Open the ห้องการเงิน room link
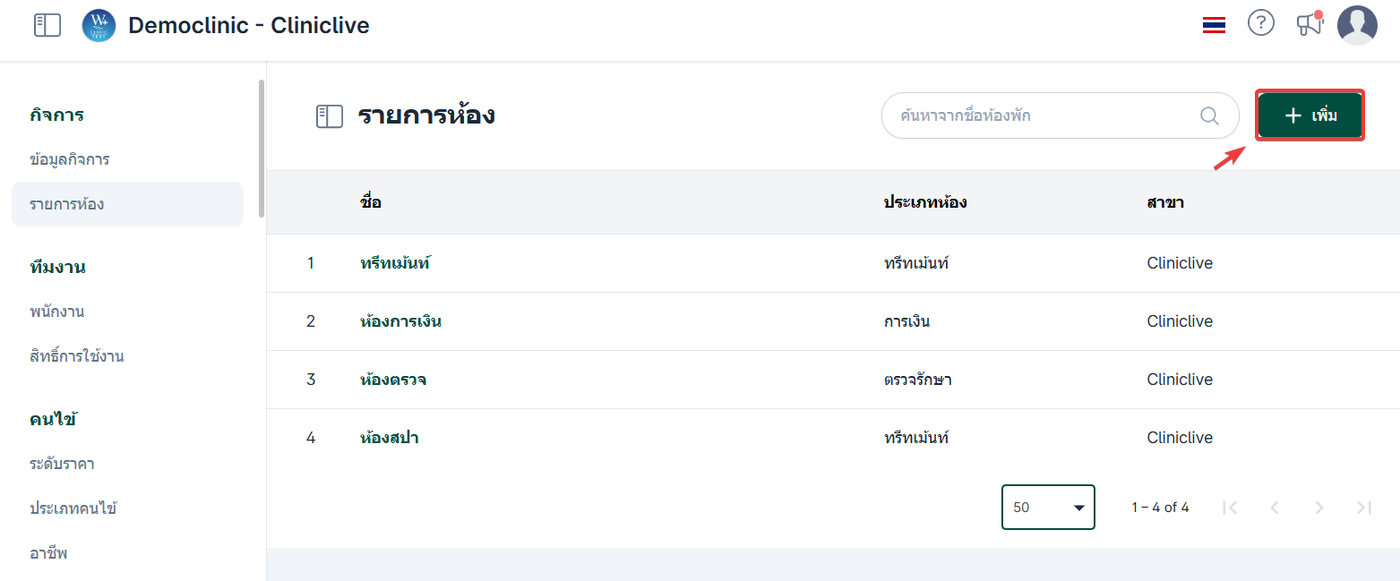This screenshot has height=581, width=1400. pos(400,321)
